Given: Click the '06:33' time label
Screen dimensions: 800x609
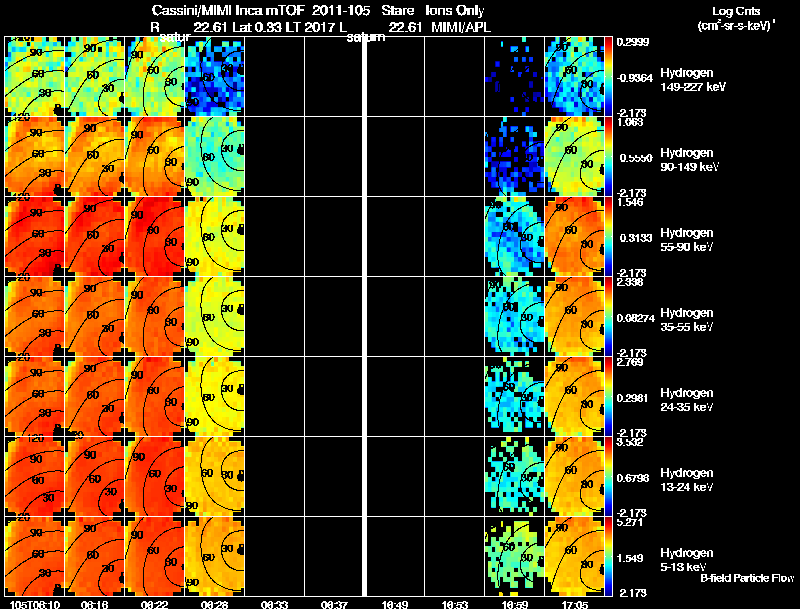Looking at the screenshot, I should (274, 605).
